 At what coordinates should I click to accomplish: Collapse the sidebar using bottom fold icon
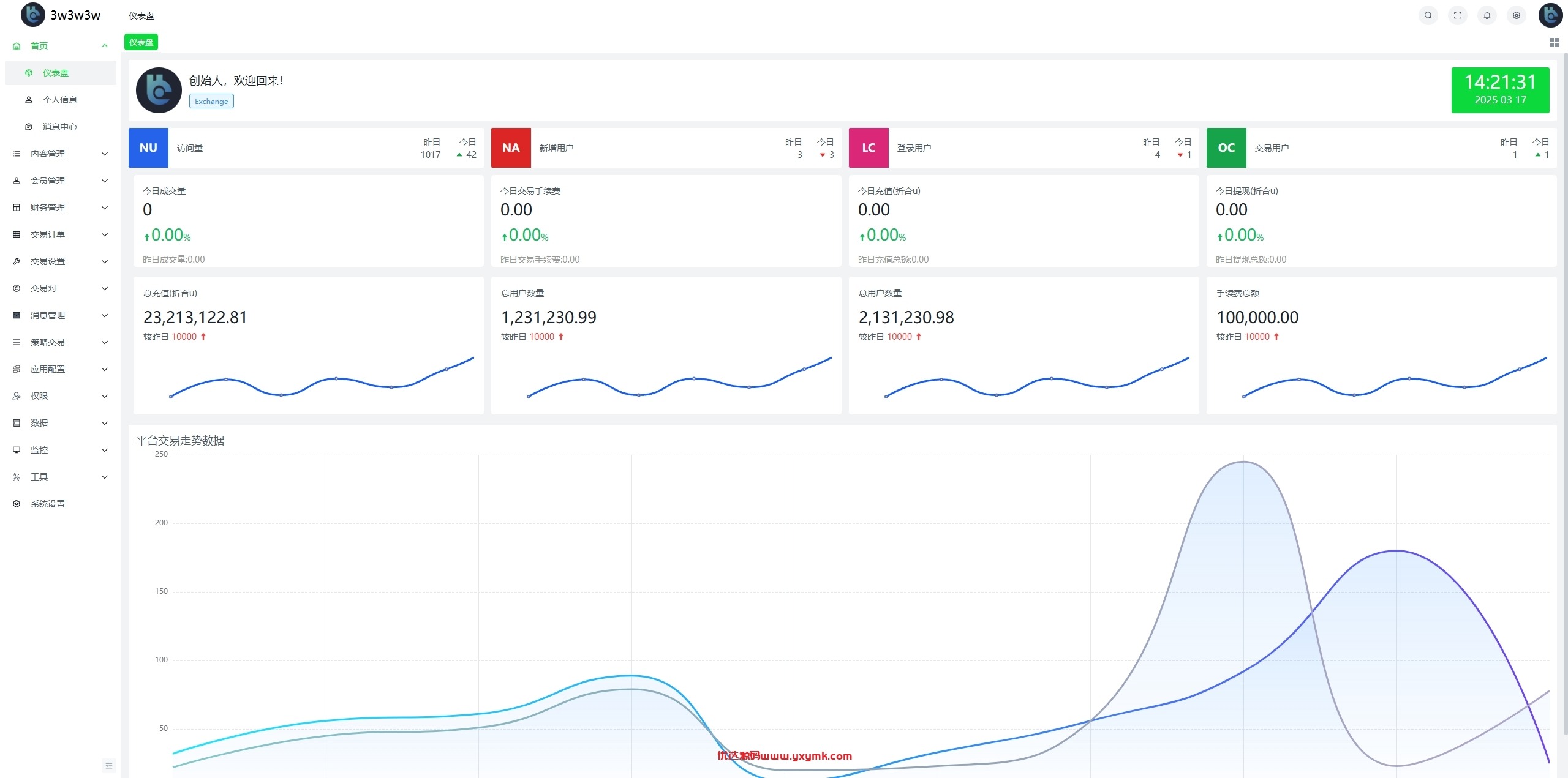click(x=109, y=765)
